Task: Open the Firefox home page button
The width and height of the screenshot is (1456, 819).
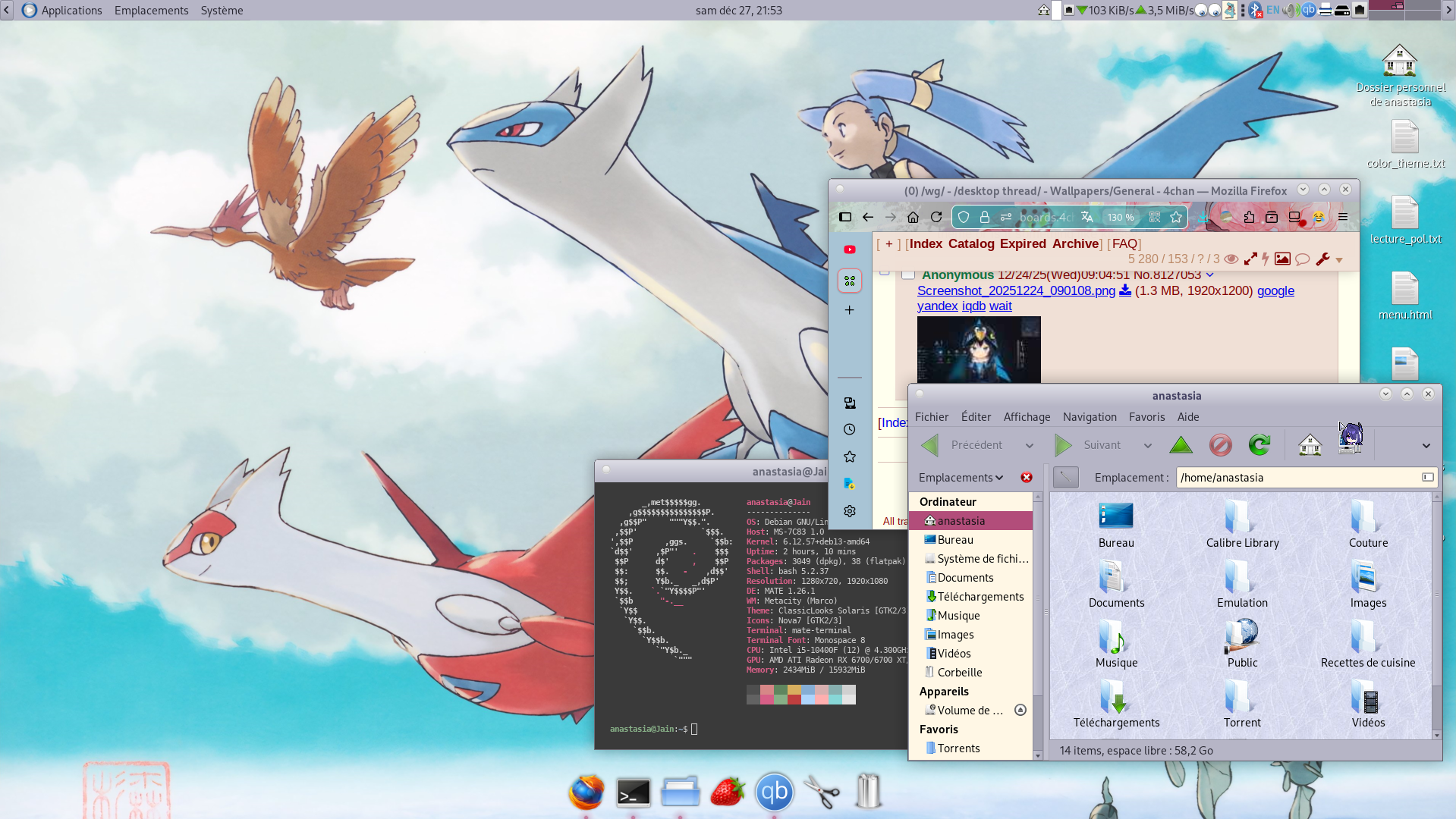Action: coord(913,217)
